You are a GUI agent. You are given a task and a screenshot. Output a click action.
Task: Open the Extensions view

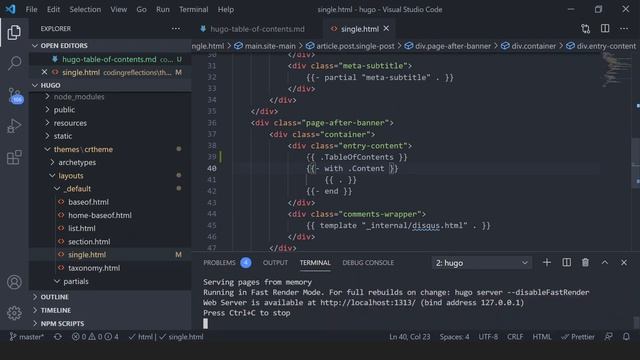point(14,158)
